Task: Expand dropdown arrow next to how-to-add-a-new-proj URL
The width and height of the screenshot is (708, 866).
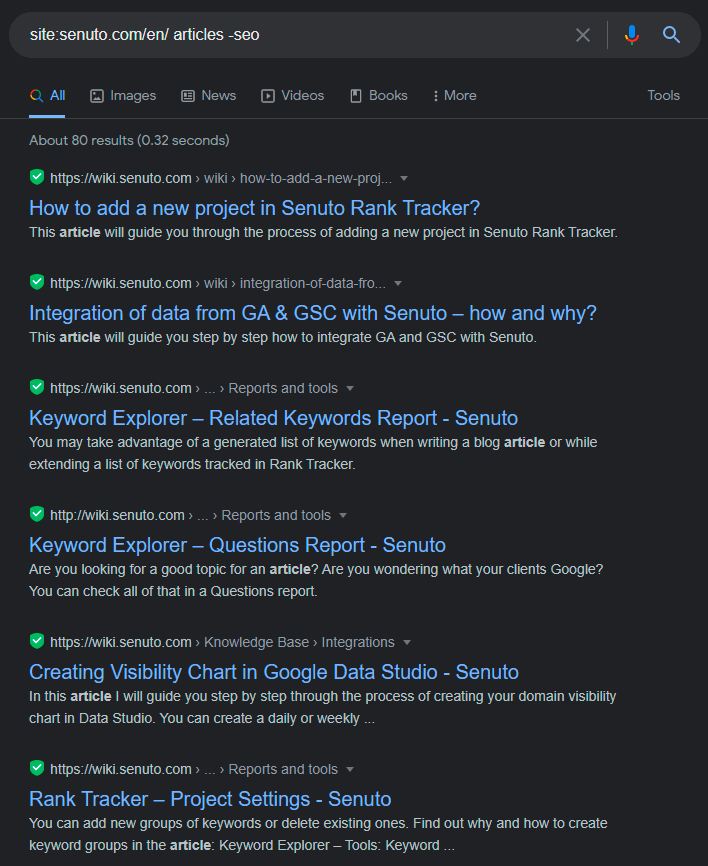Action: [x=404, y=178]
